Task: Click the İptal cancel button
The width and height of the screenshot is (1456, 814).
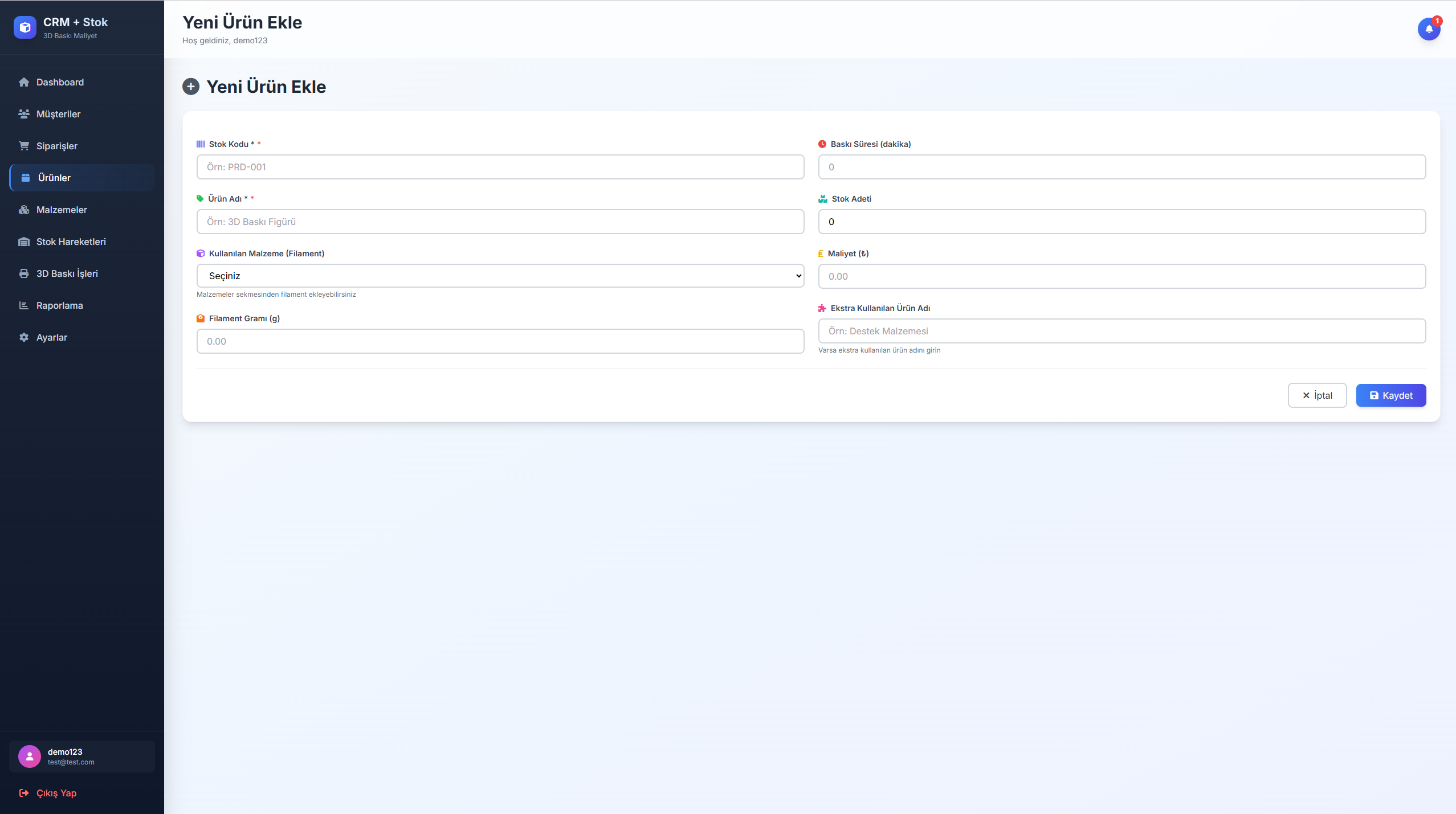Action: coord(1316,395)
